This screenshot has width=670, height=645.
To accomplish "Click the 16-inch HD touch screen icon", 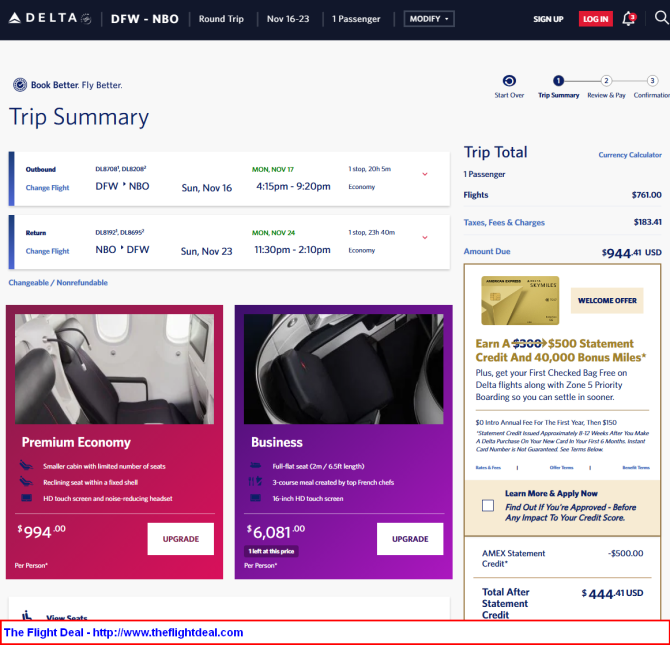I will (256, 498).
